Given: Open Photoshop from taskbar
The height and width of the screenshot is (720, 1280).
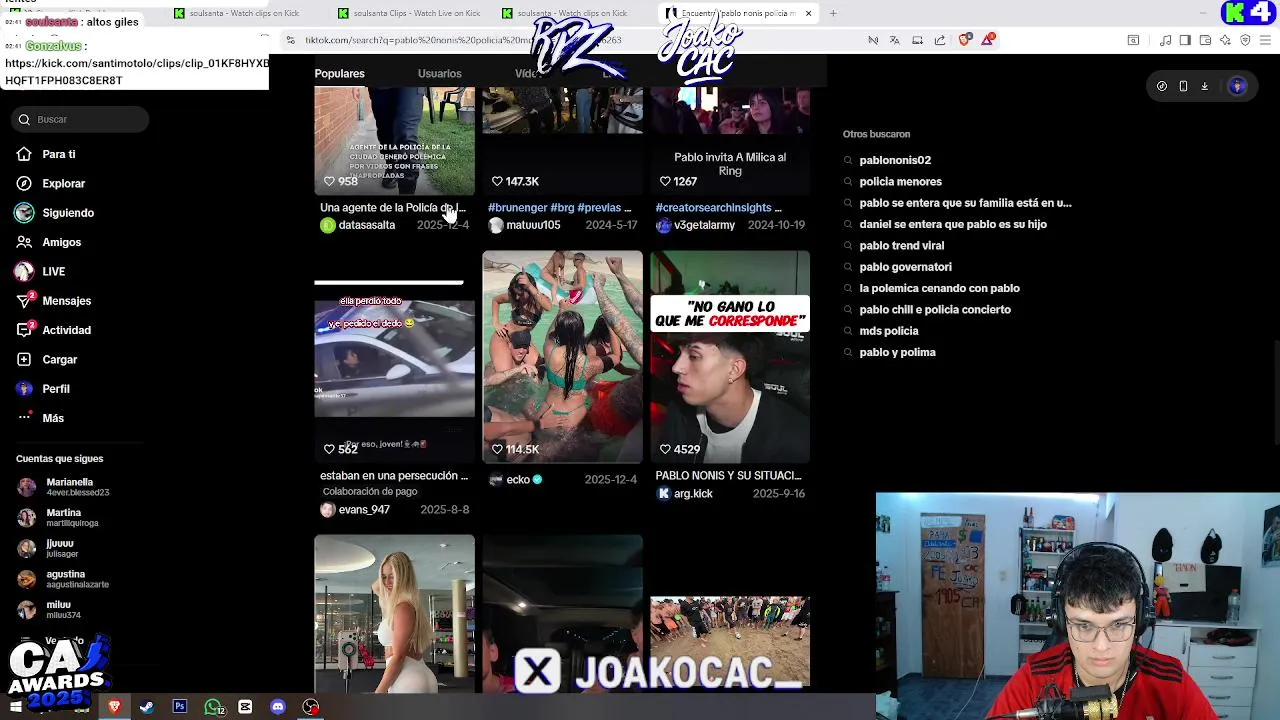Looking at the screenshot, I should pyautogui.click(x=179, y=707).
